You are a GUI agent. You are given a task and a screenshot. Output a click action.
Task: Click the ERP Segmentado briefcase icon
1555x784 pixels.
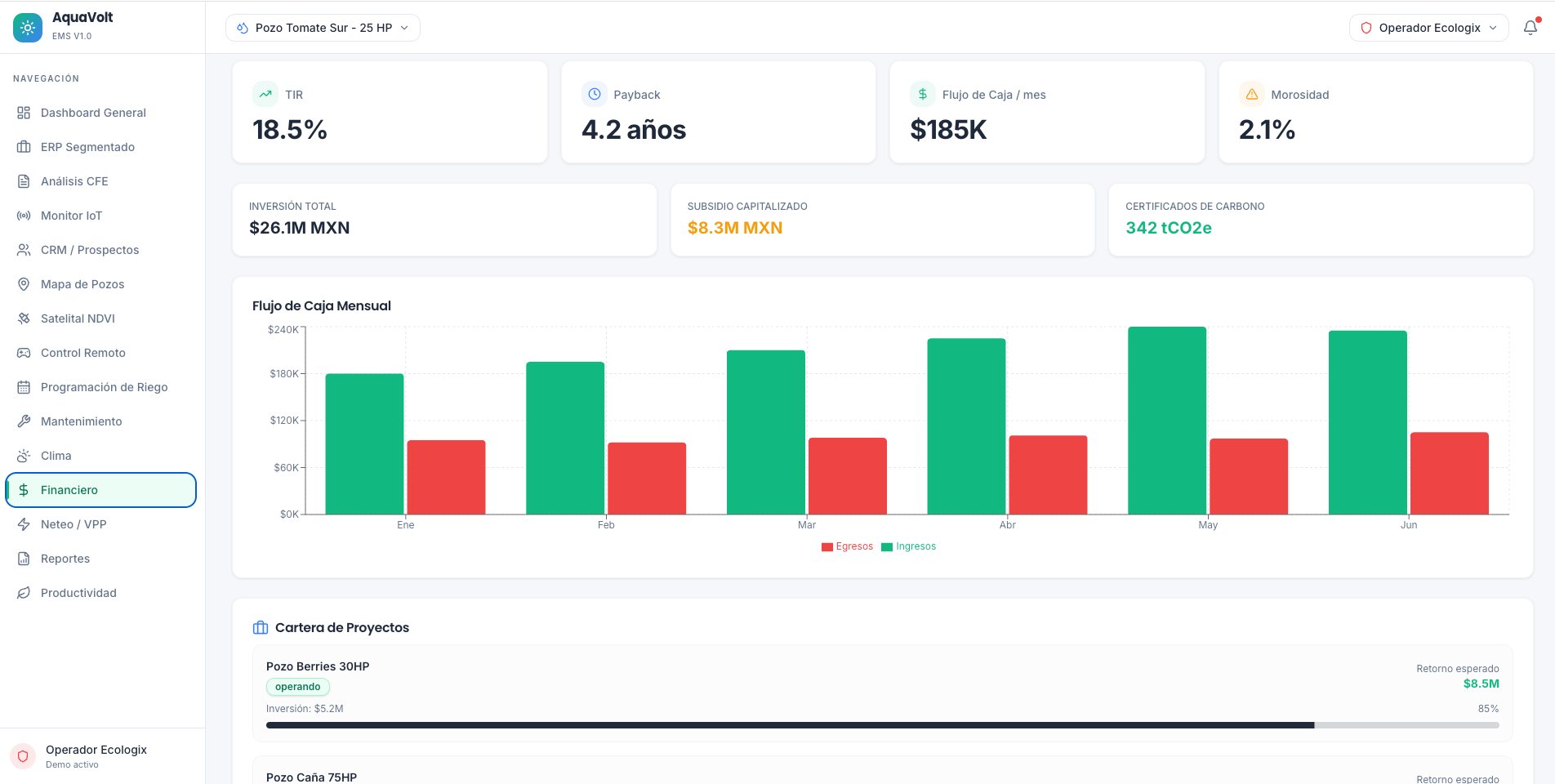[24, 147]
